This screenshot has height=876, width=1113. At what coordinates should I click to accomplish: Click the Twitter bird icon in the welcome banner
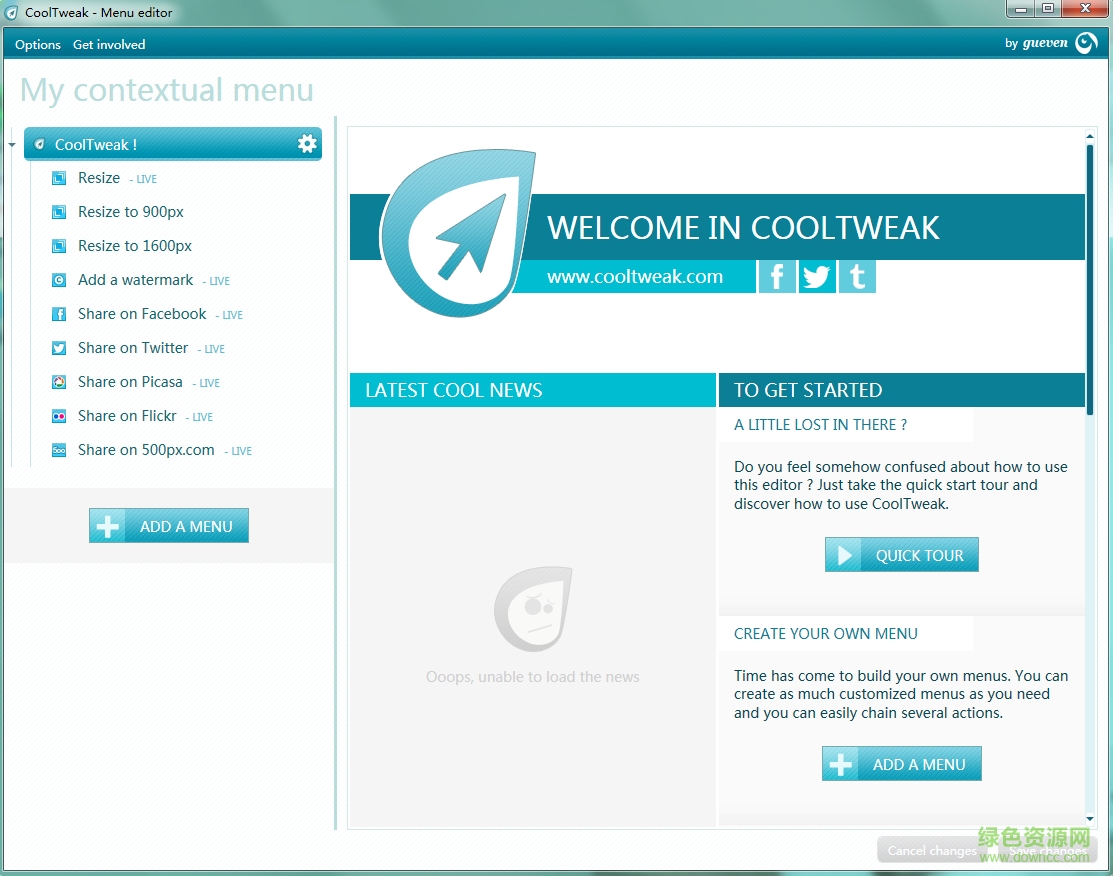(817, 276)
